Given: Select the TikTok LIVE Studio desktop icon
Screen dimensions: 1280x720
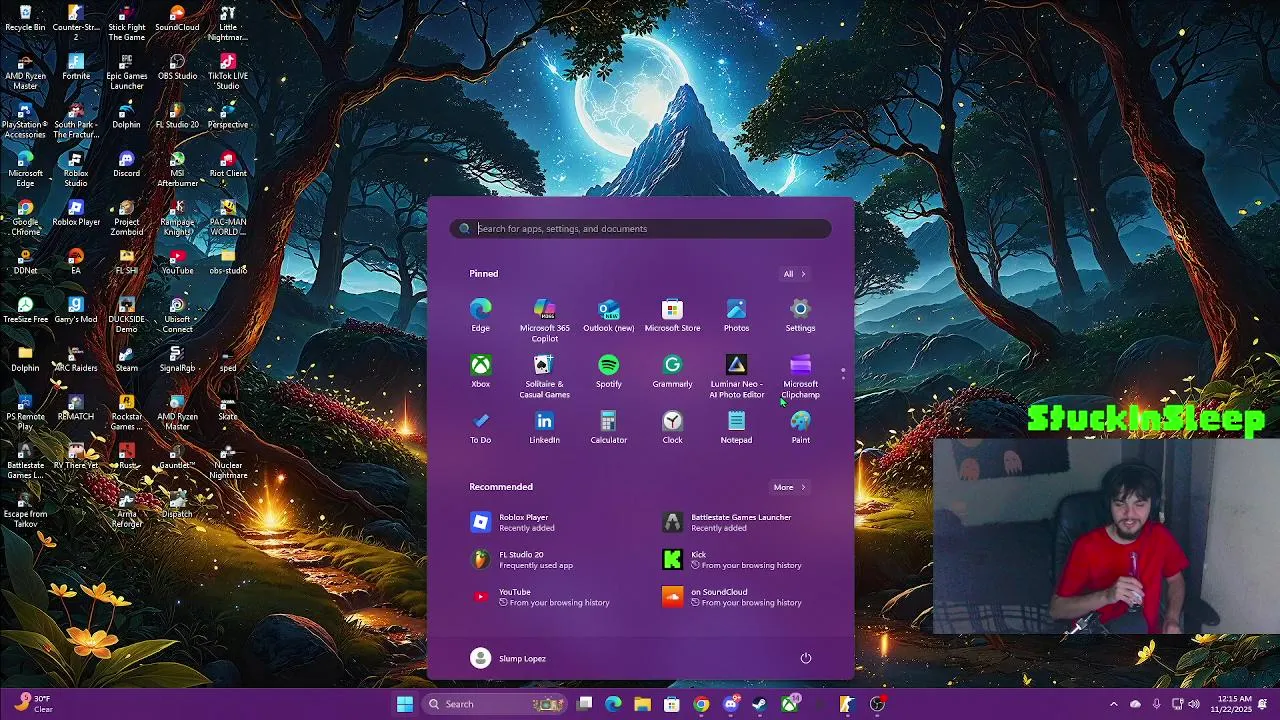Looking at the screenshot, I should click(x=228, y=72).
